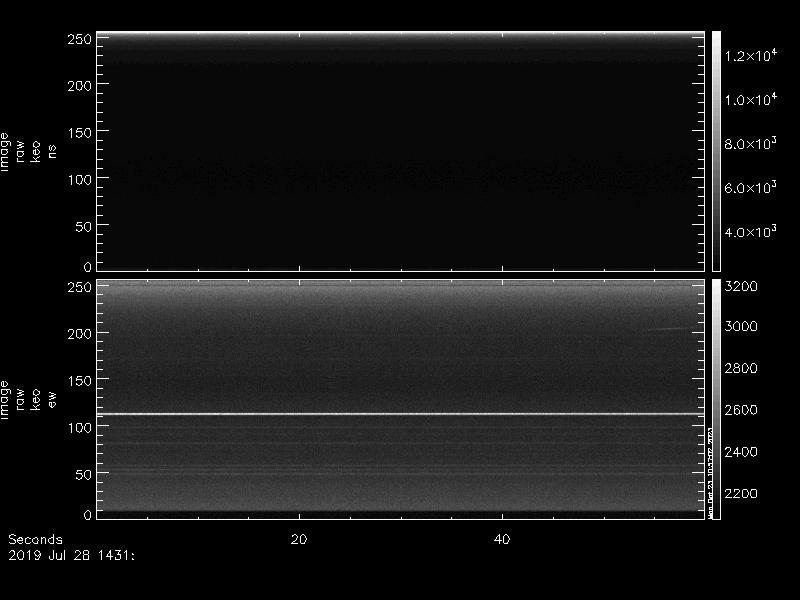This screenshot has height=600, width=800.
Task: Click the 3200 colorbar value
Action: click(741, 286)
